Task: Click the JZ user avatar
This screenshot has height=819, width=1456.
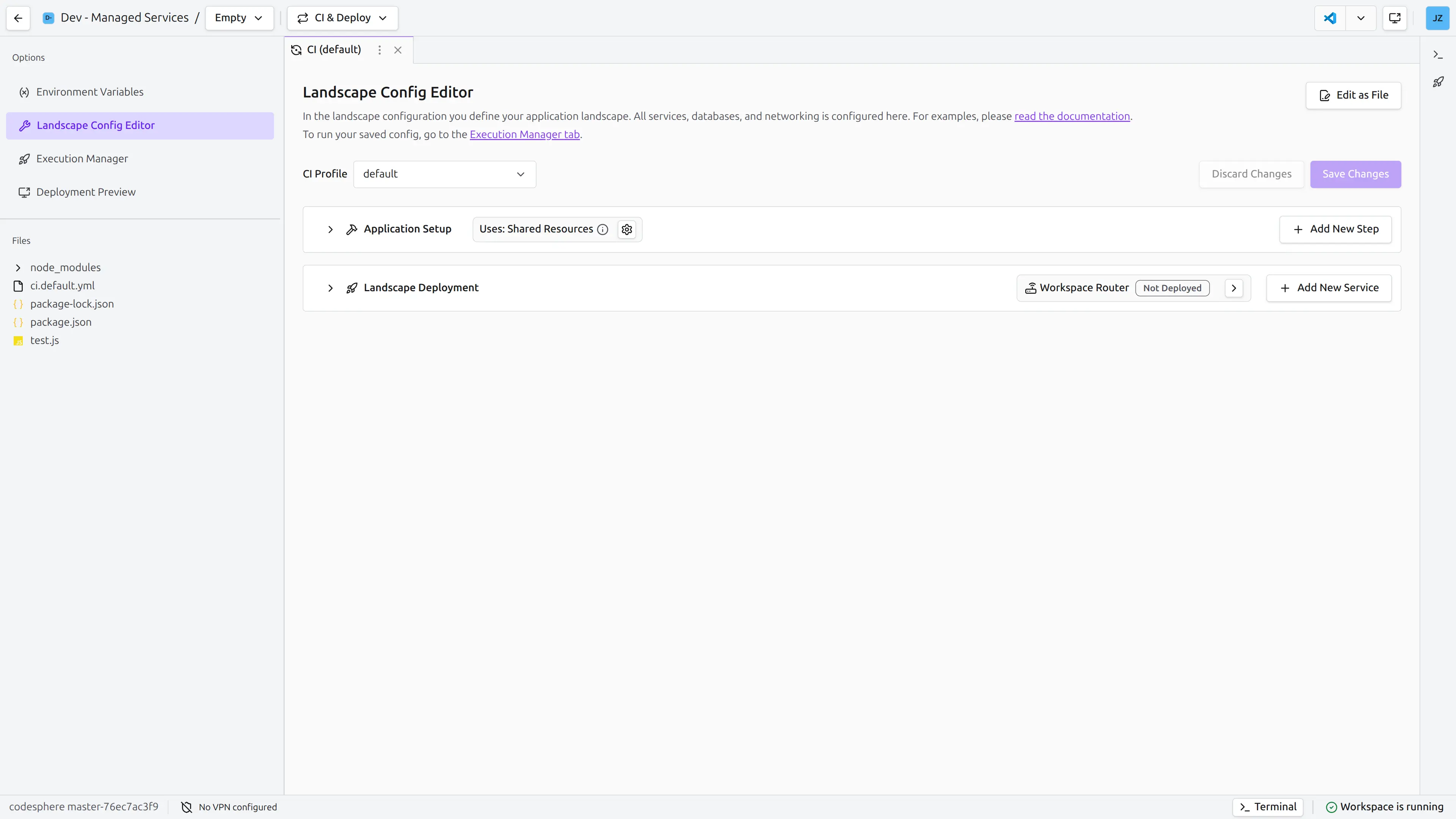Action: point(1437,18)
